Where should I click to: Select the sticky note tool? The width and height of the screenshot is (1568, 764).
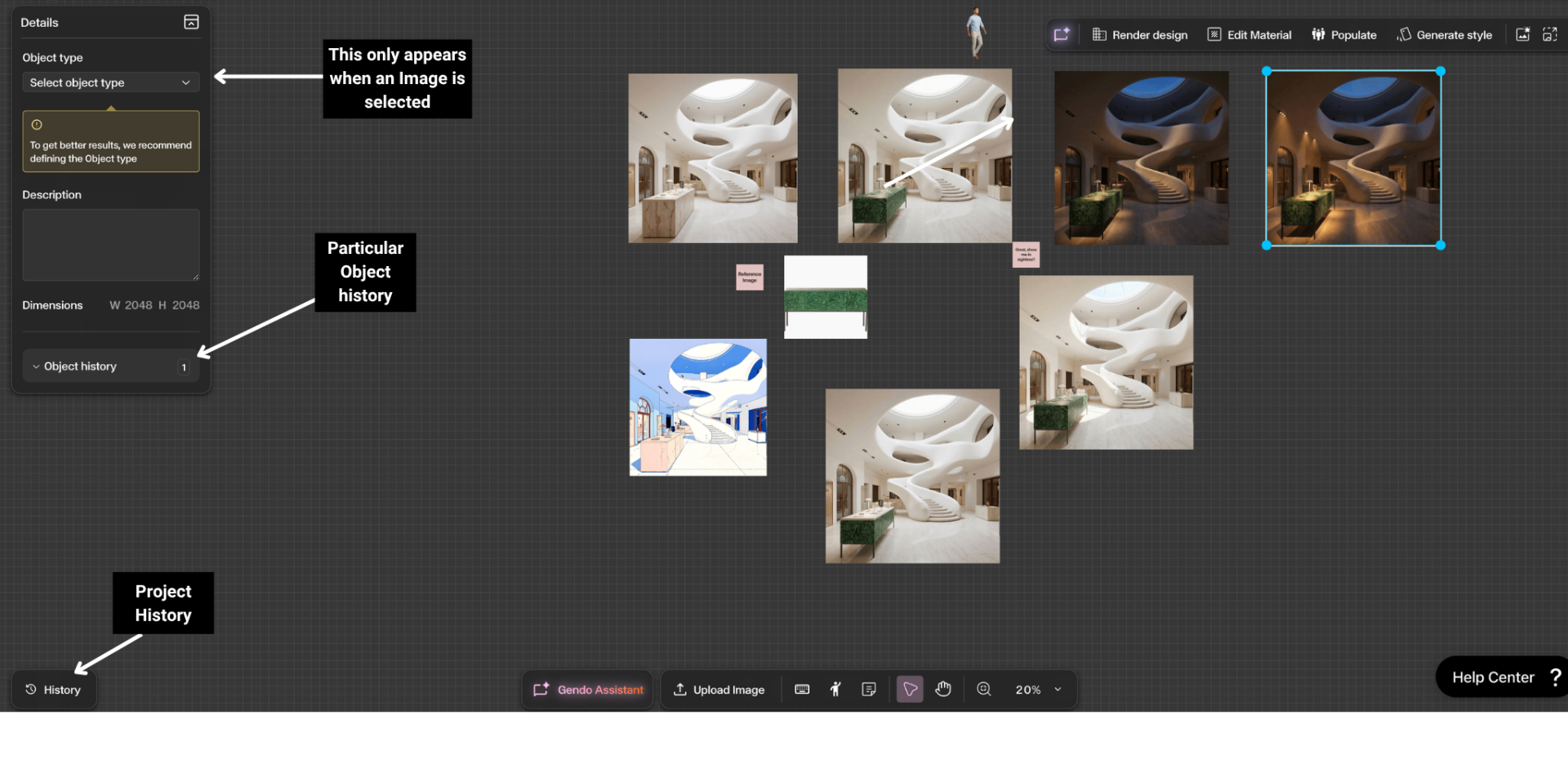[869, 690]
